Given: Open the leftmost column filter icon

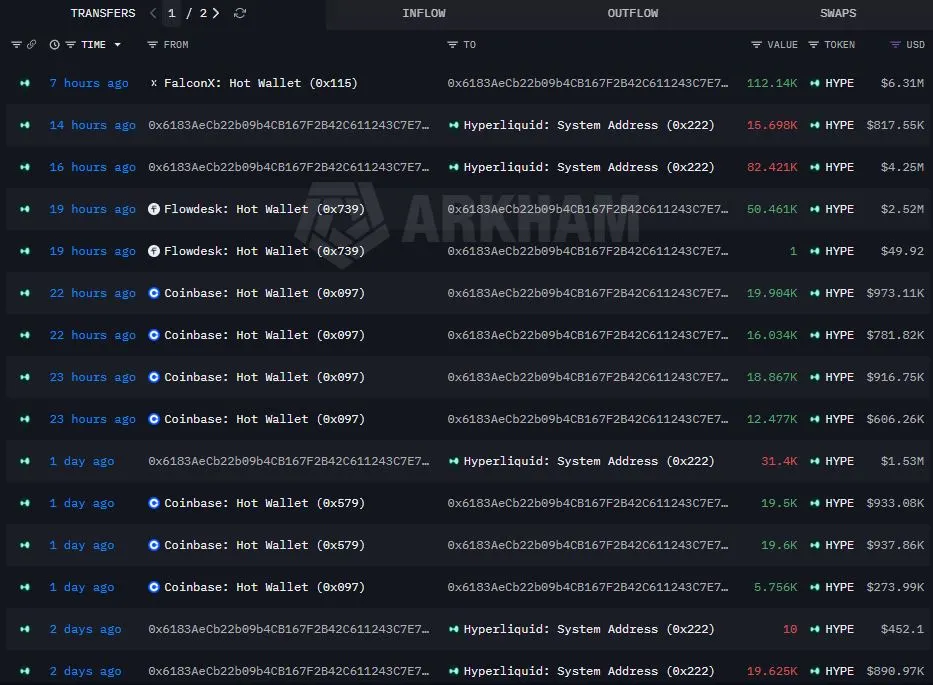Looking at the screenshot, I should pyautogui.click(x=16, y=45).
